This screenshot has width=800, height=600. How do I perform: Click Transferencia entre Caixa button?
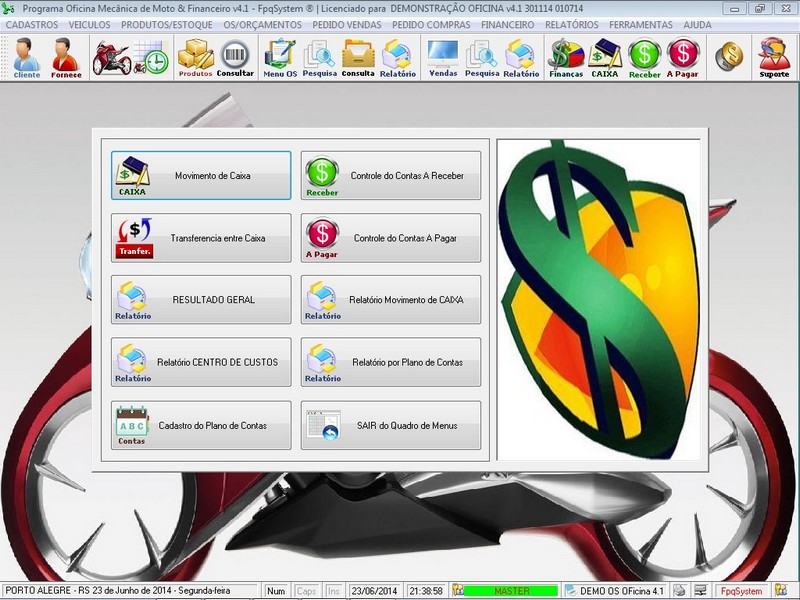pos(201,238)
